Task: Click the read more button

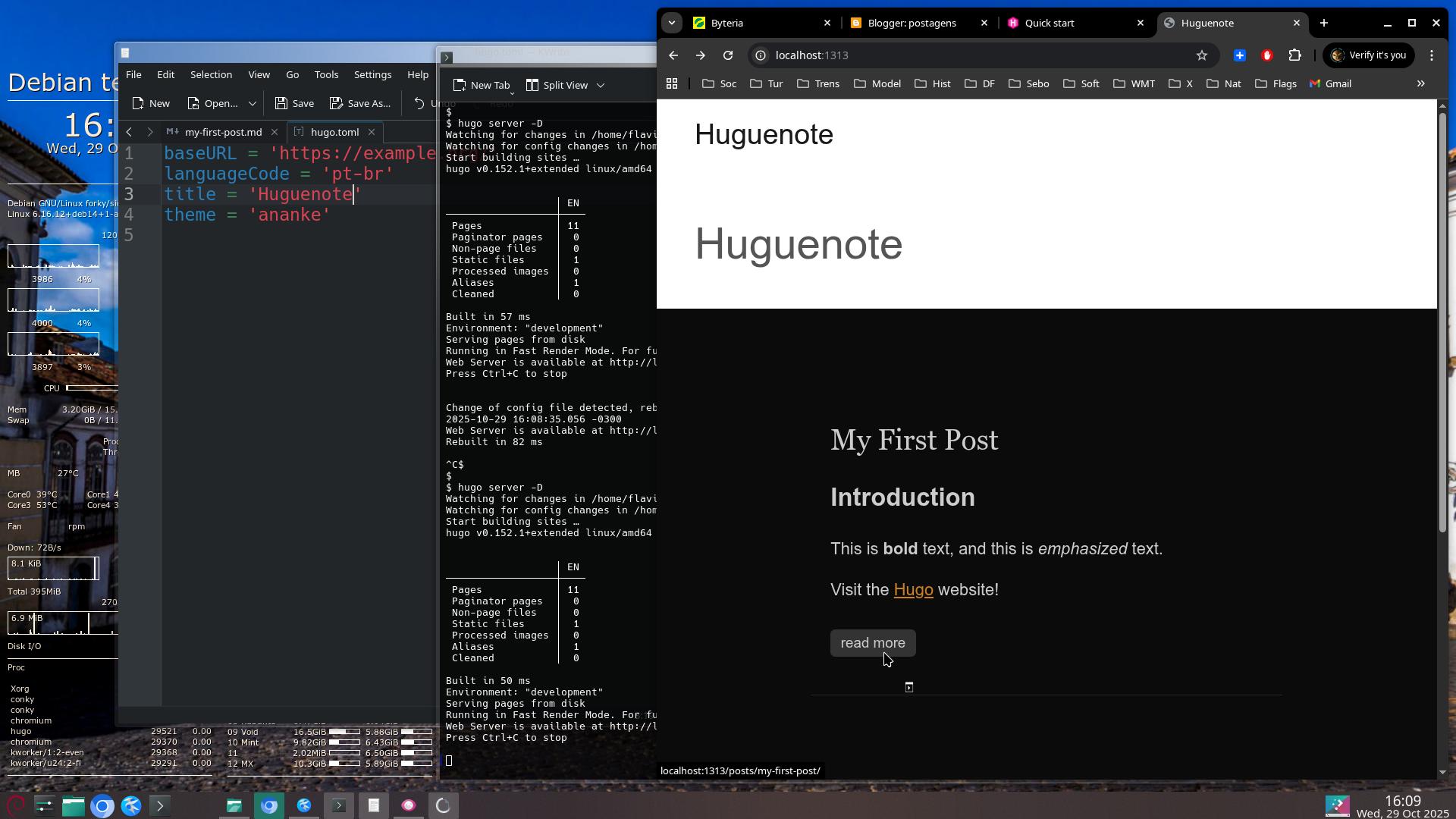Action: (872, 643)
